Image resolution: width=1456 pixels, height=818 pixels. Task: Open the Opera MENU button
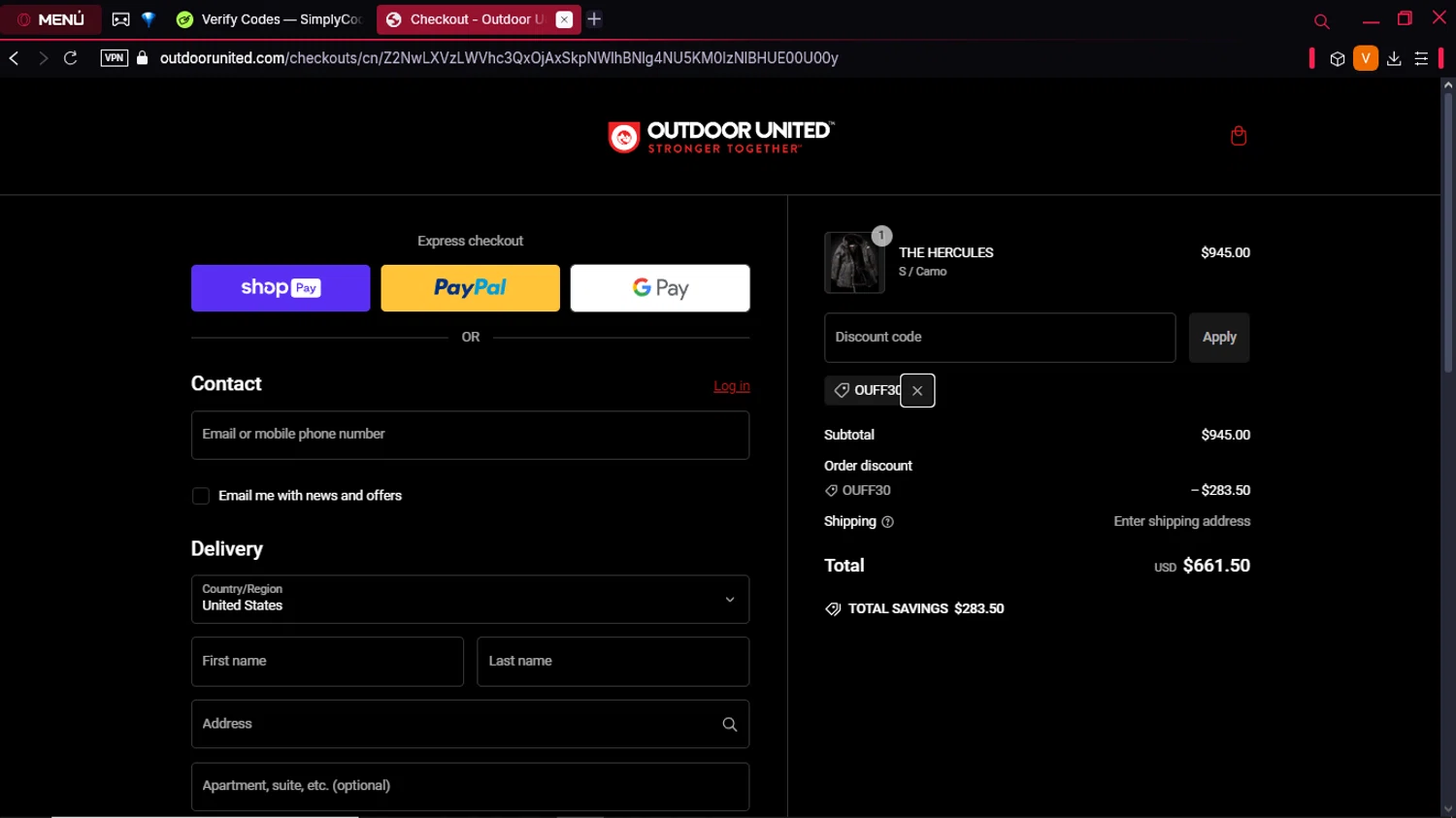pyautogui.click(x=50, y=19)
